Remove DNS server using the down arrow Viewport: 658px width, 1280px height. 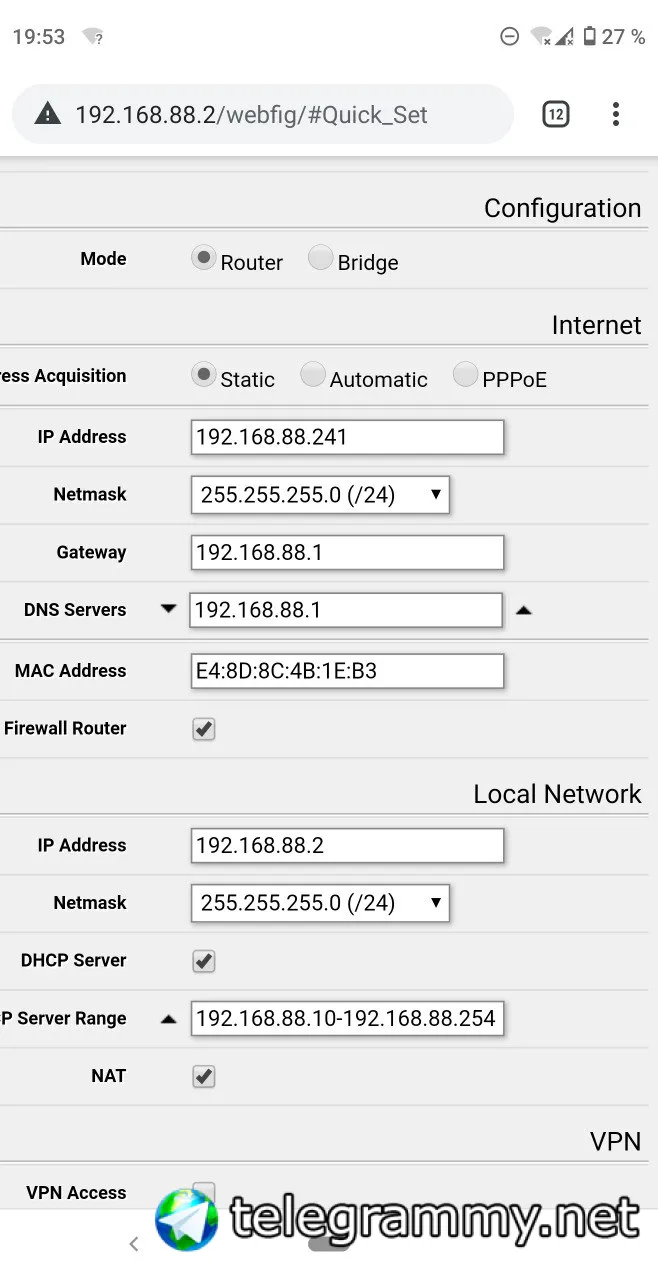click(168, 609)
